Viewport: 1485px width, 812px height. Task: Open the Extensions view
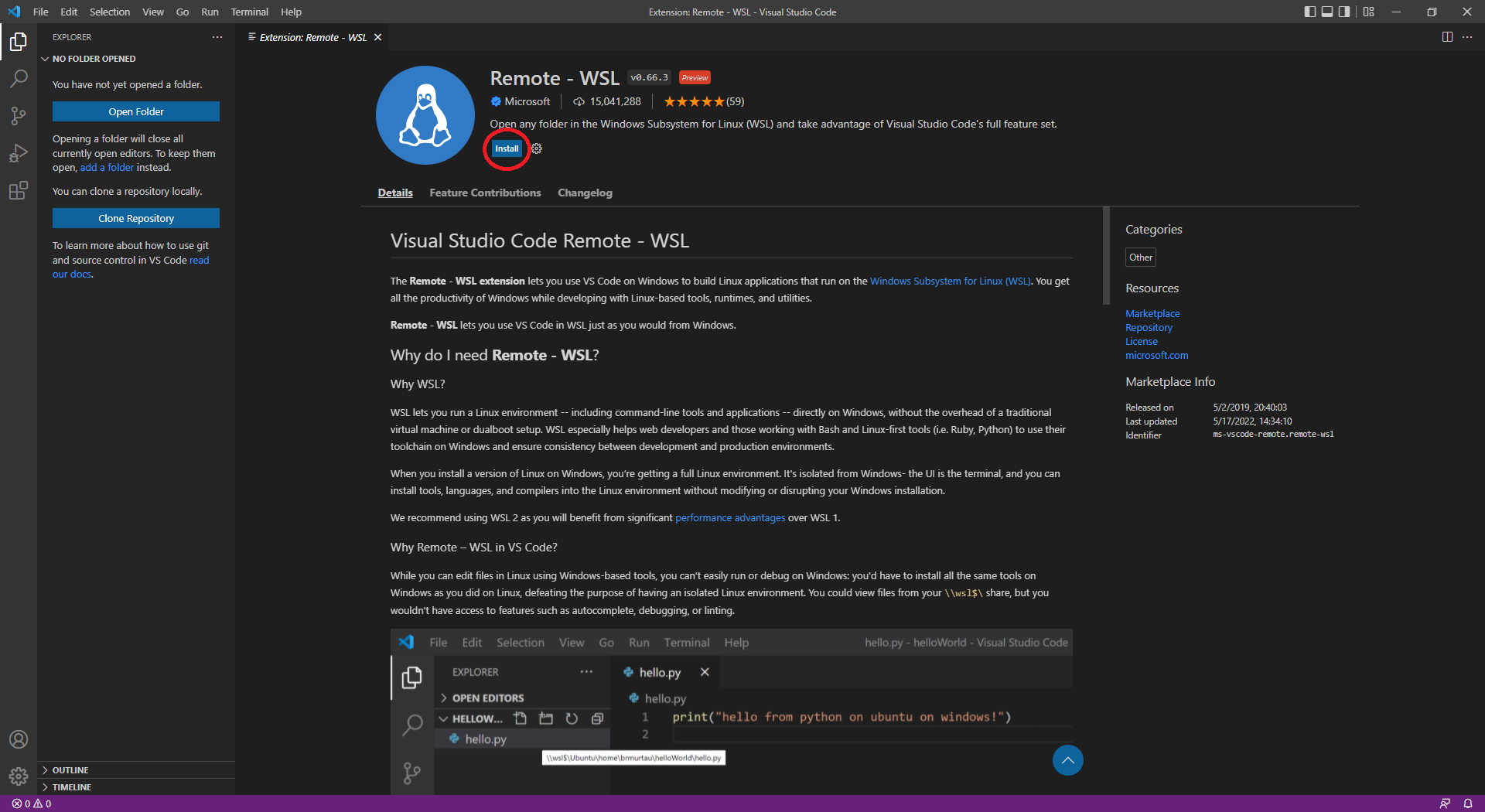[x=19, y=189]
